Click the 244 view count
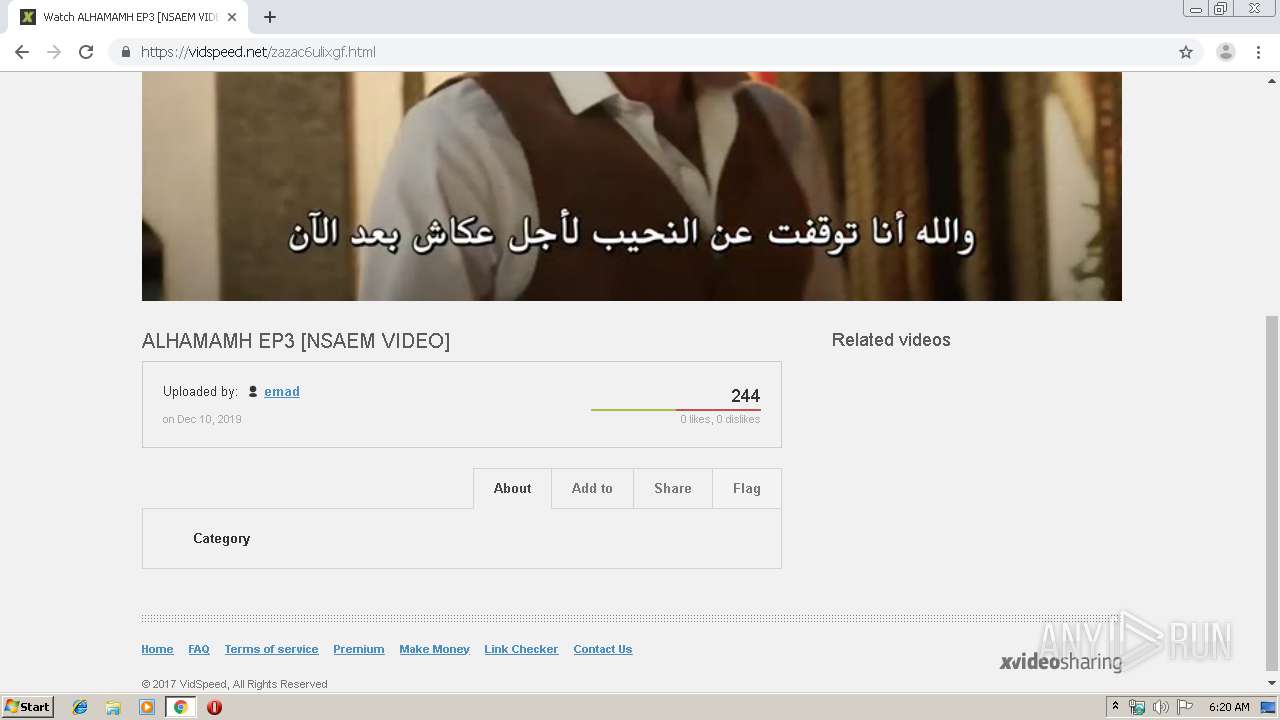 click(x=745, y=396)
